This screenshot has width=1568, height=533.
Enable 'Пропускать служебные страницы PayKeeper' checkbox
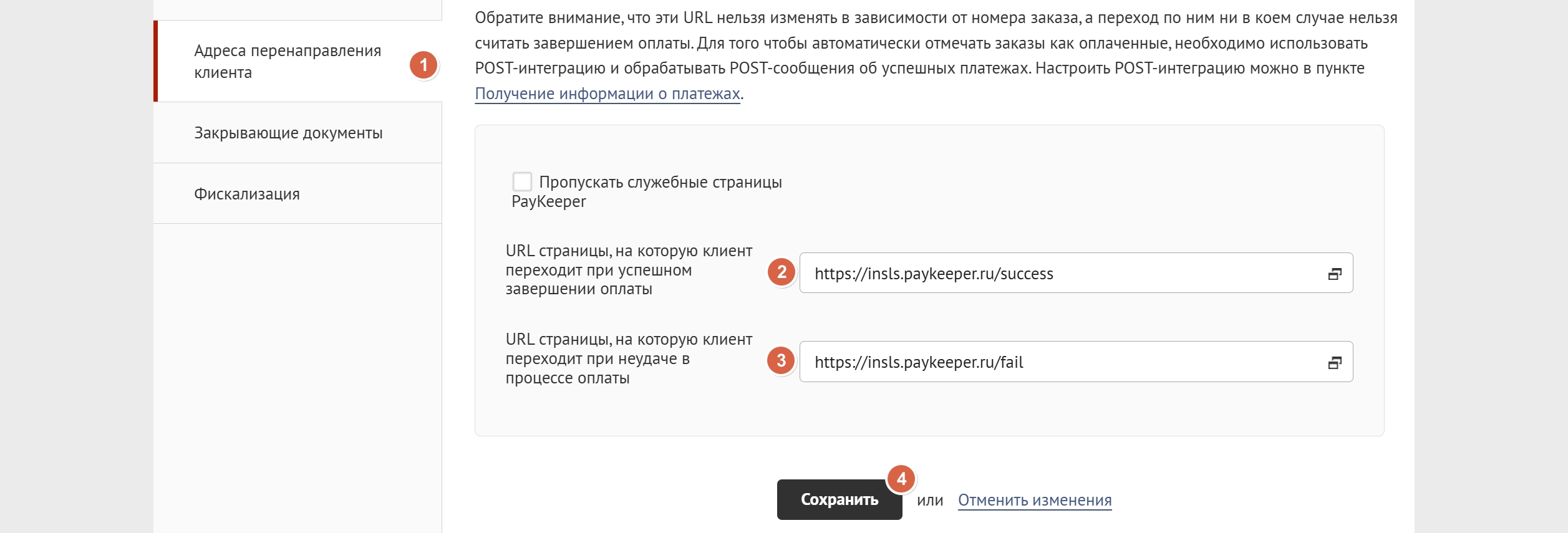pos(522,181)
